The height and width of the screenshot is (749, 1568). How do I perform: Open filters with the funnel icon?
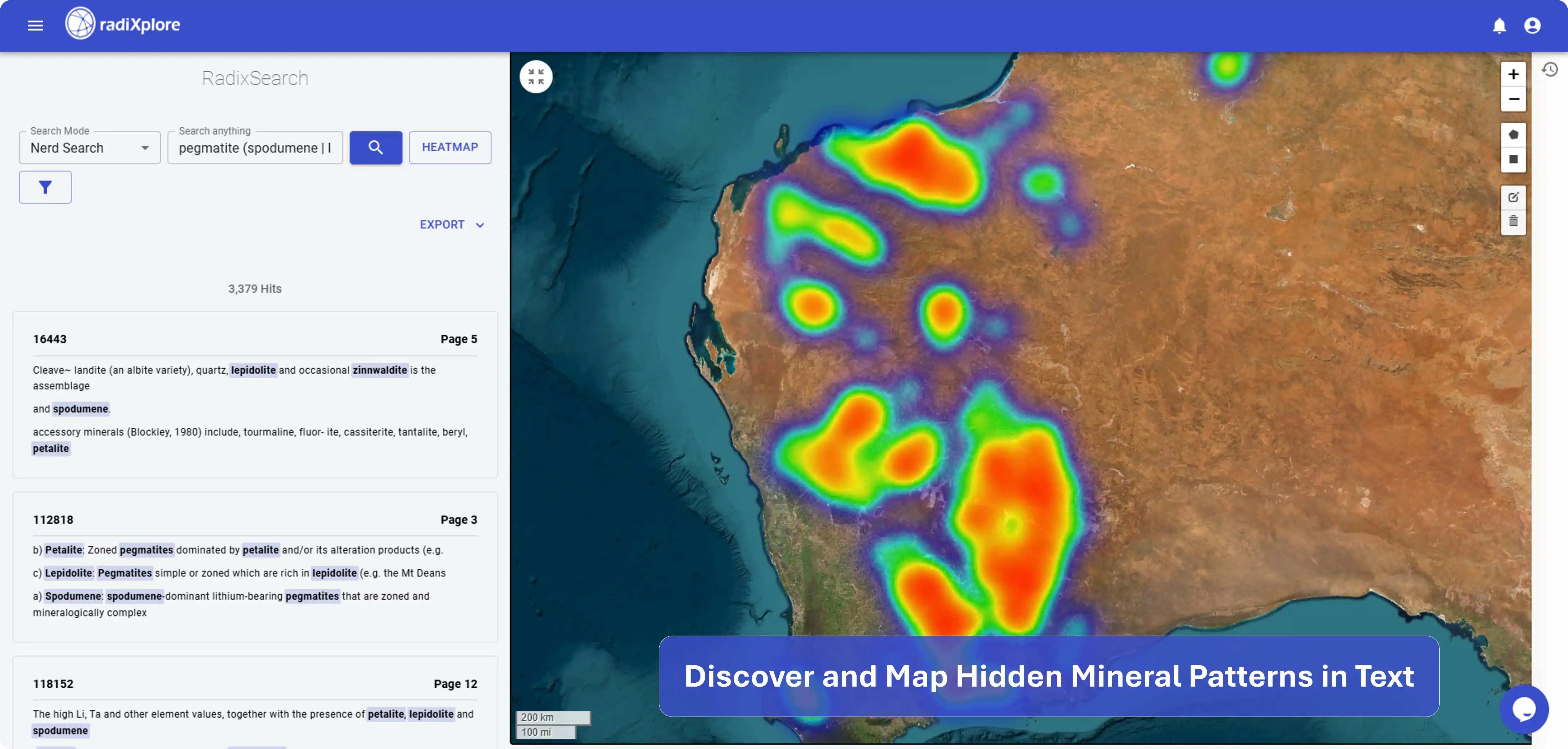tap(45, 187)
